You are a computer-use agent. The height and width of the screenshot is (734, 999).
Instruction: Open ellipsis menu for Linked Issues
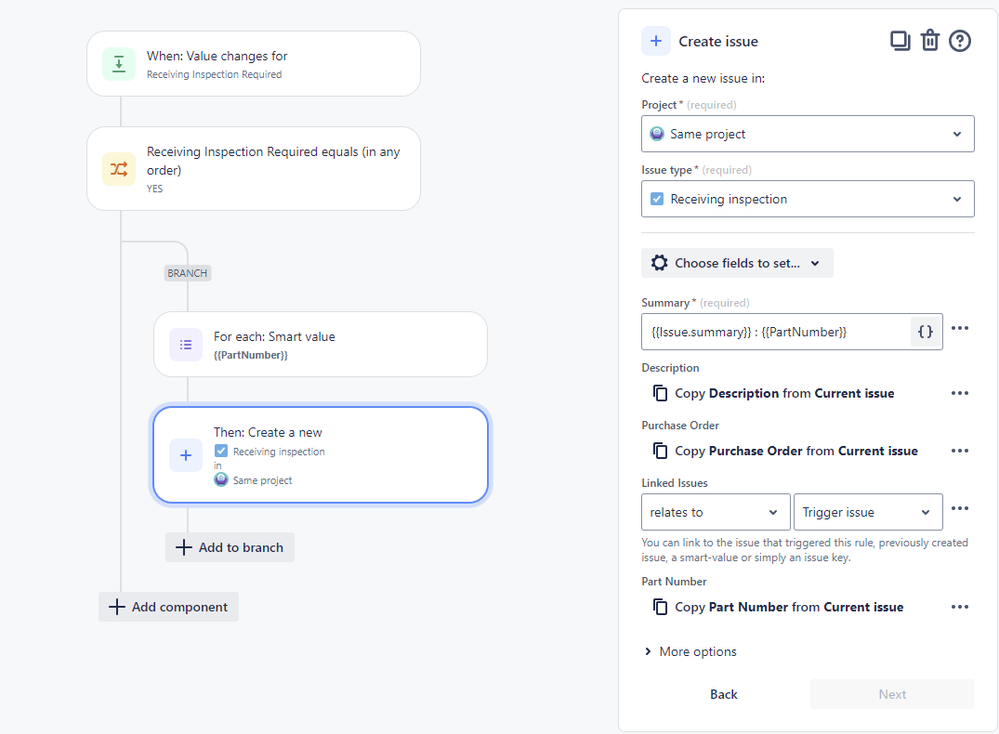(x=959, y=508)
